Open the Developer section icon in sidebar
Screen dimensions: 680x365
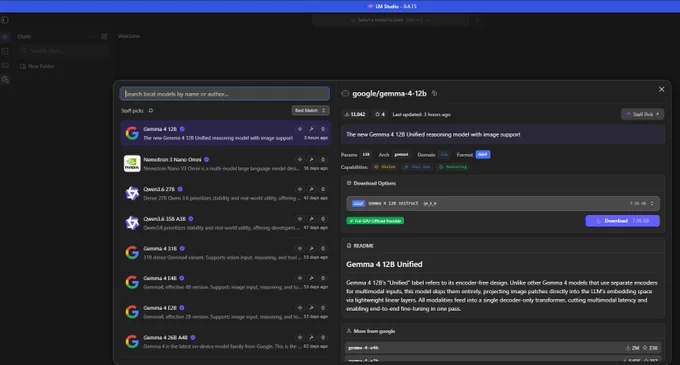pyautogui.click(x=5, y=51)
